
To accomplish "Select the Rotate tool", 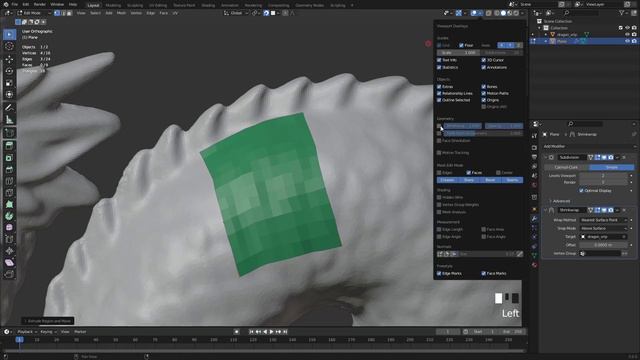I will point(9,71).
